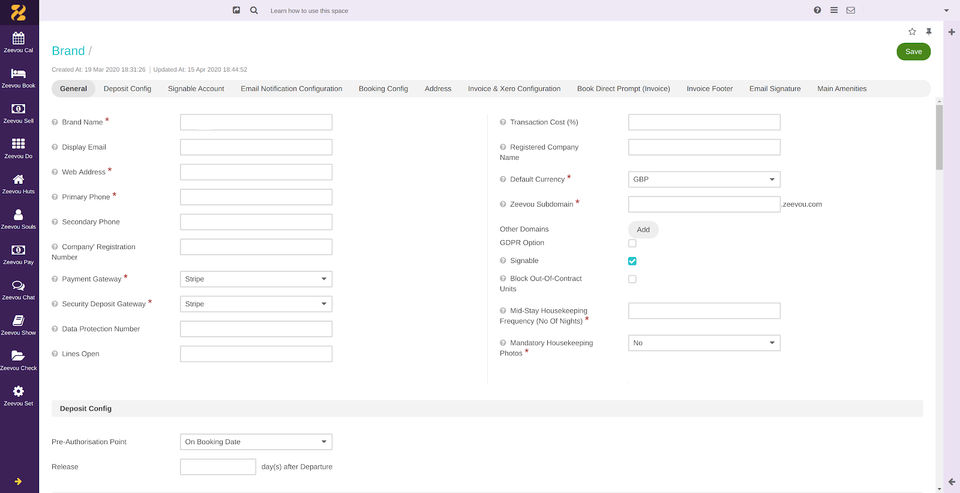Screen dimensions: 960x493
Task: Open Main Amenities tab
Action: click(842, 89)
